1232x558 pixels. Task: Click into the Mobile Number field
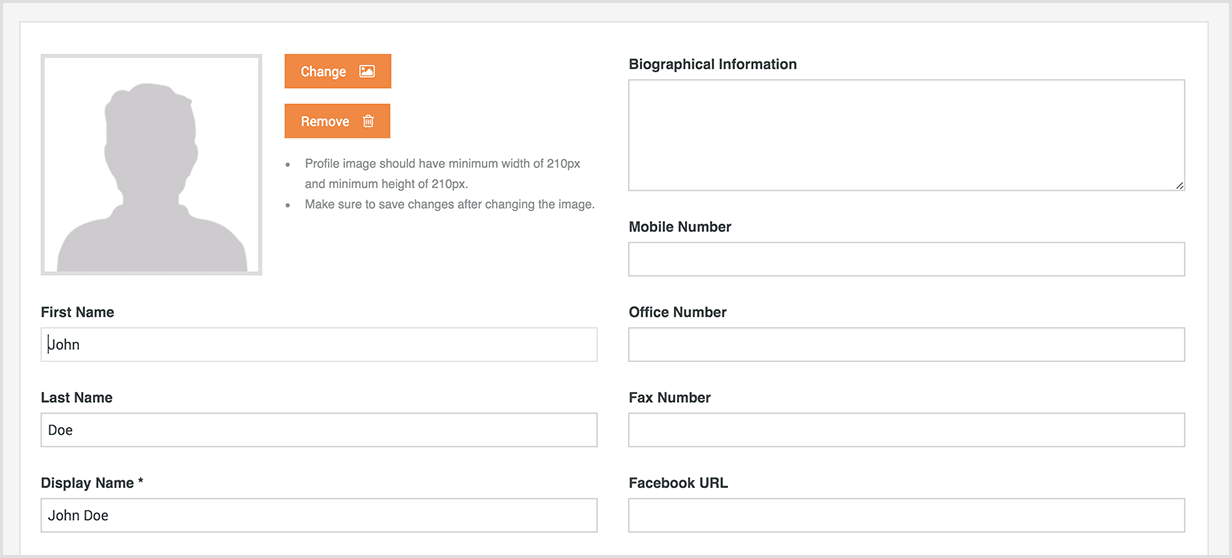905,259
